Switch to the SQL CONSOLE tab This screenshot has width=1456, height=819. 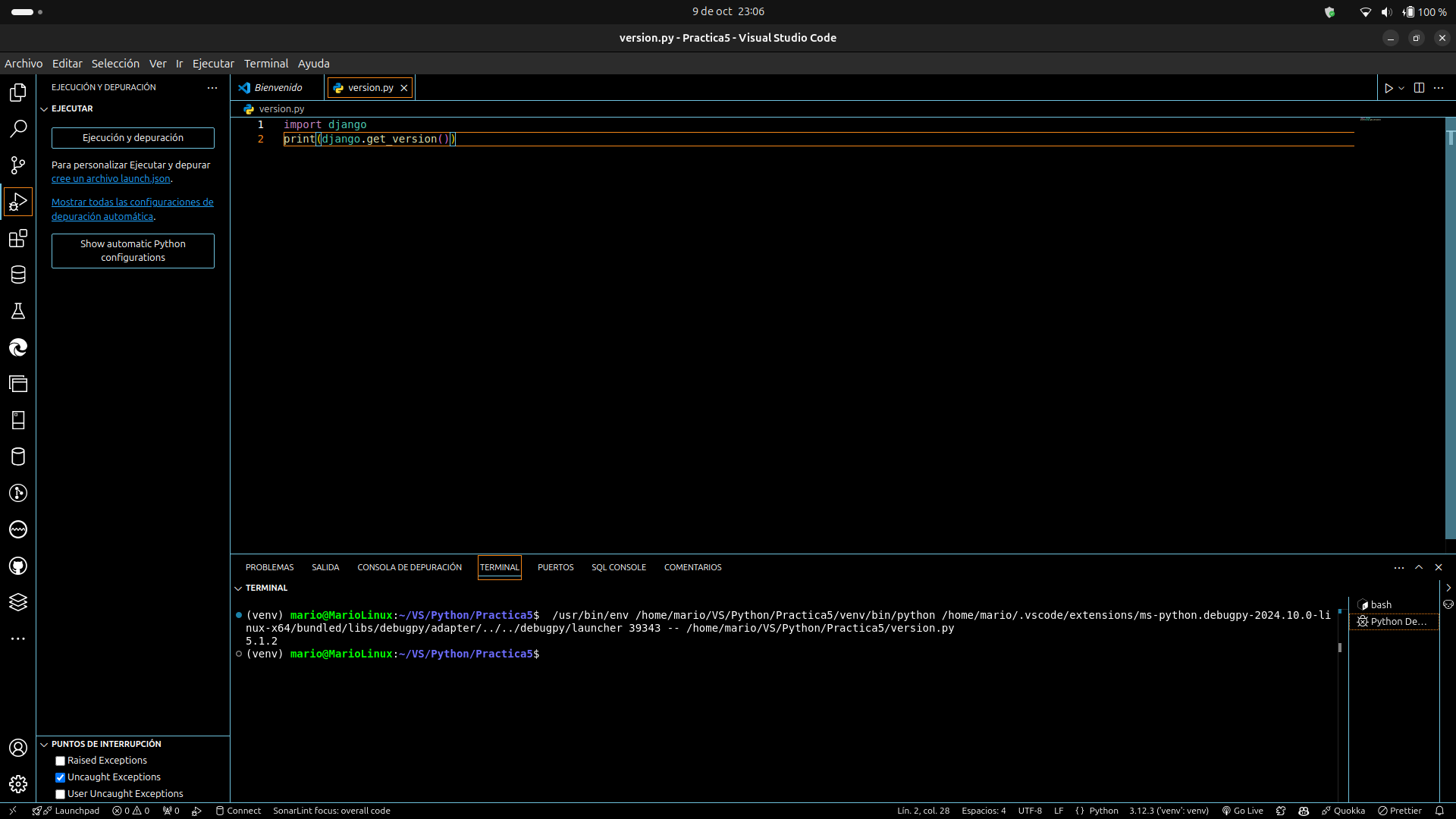coord(619,567)
